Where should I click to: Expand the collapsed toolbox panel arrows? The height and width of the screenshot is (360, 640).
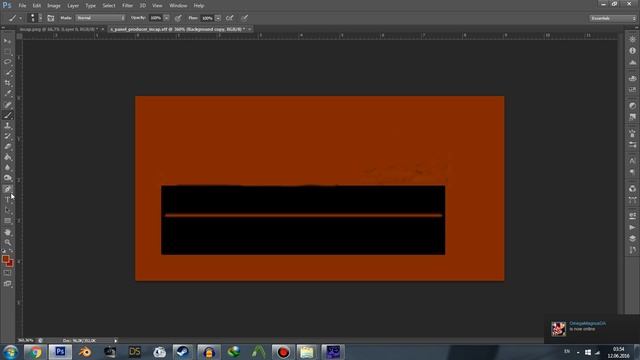3,27
